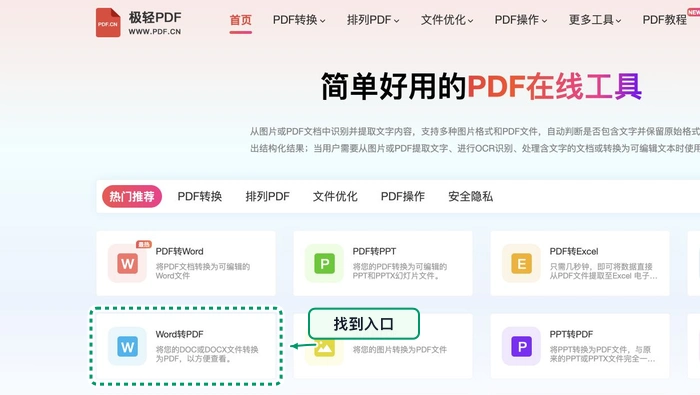
Task: Open the PDF教程 nav link
Action: pyautogui.click(x=665, y=20)
